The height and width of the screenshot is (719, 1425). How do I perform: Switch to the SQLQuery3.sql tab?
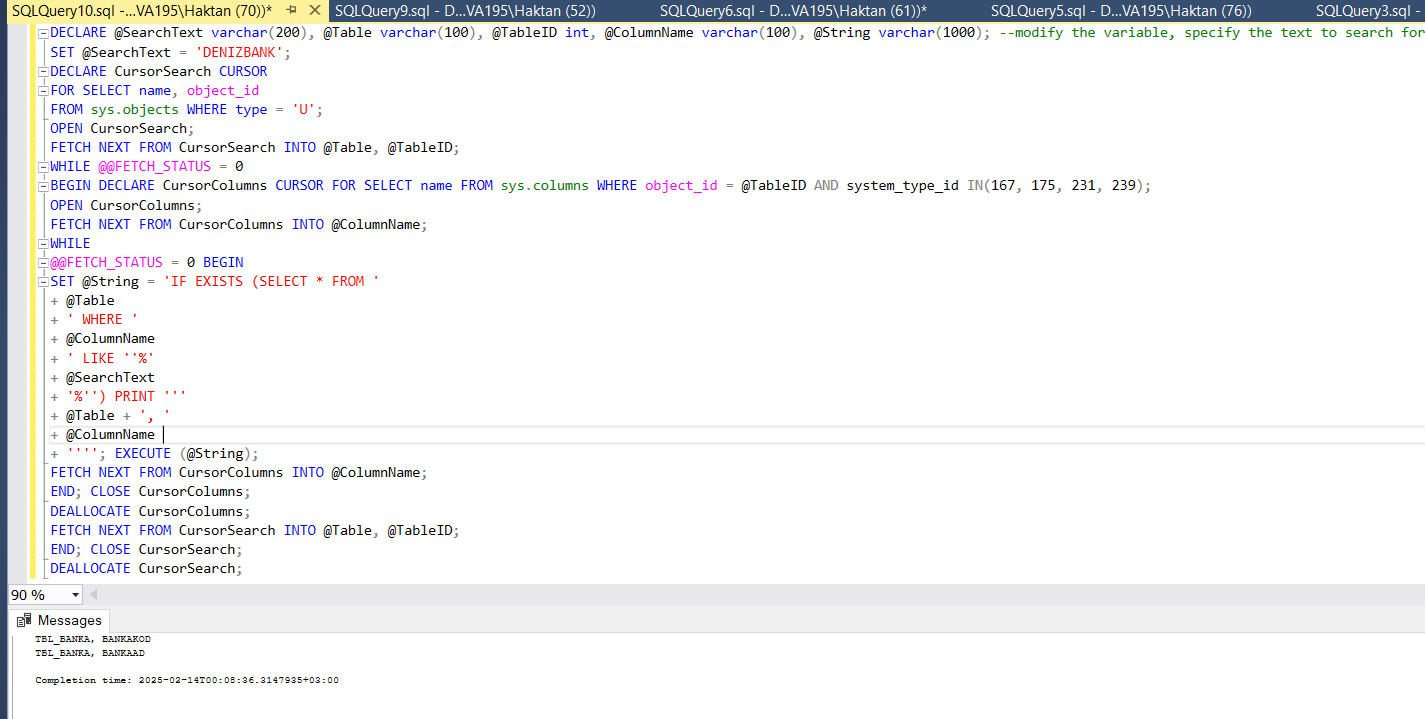[x=1369, y=11]
